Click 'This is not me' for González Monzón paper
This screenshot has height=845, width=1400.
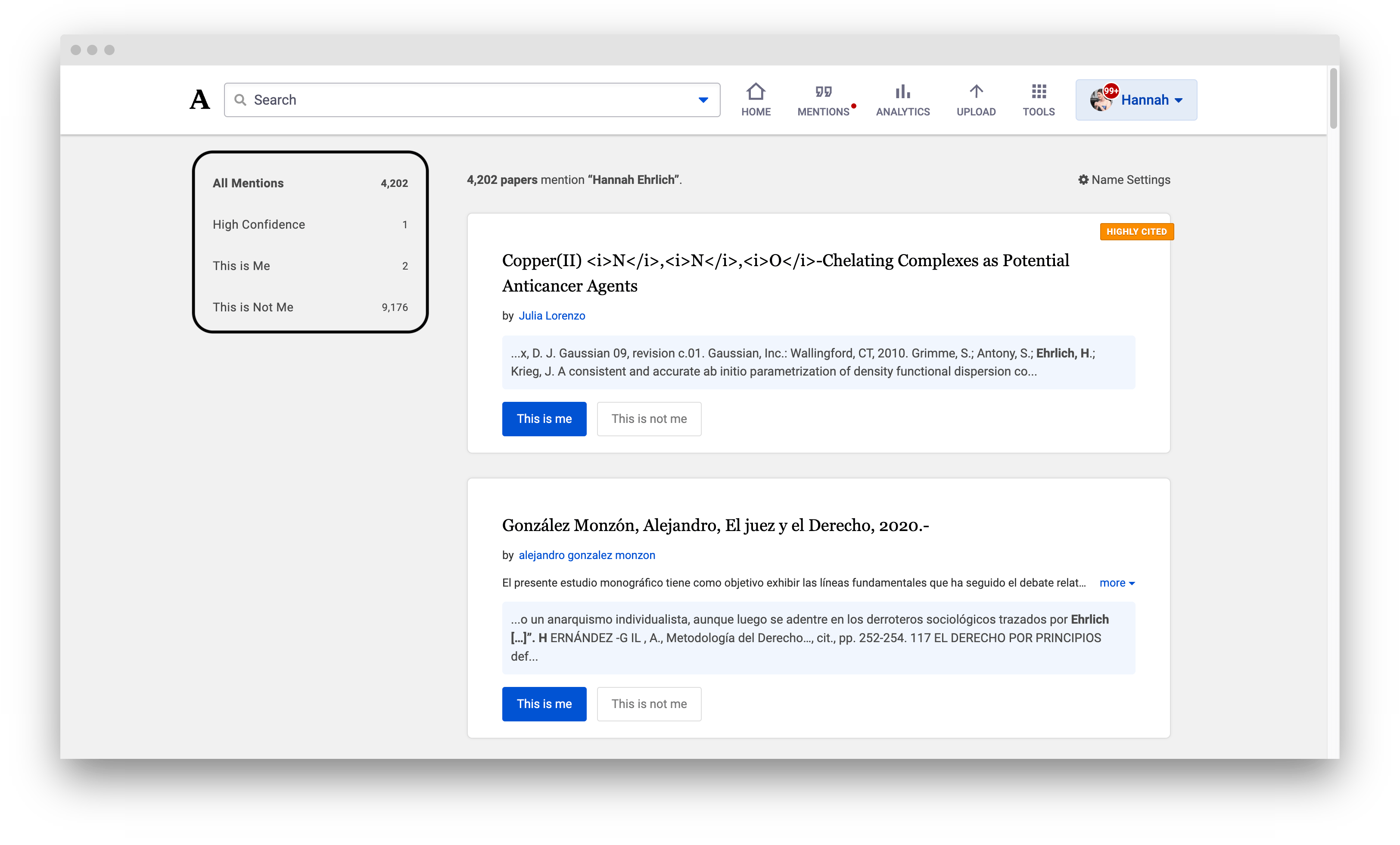649,704
